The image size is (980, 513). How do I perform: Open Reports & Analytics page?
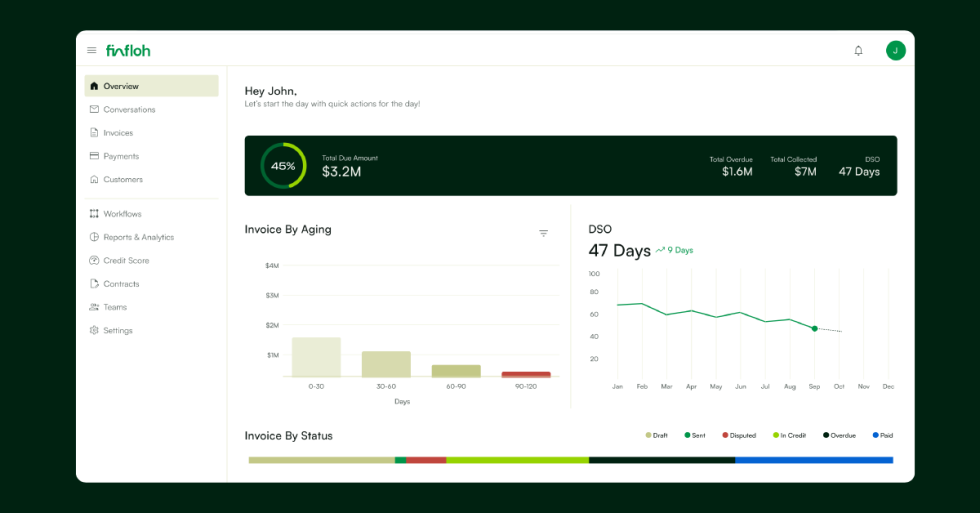(138, 238)
